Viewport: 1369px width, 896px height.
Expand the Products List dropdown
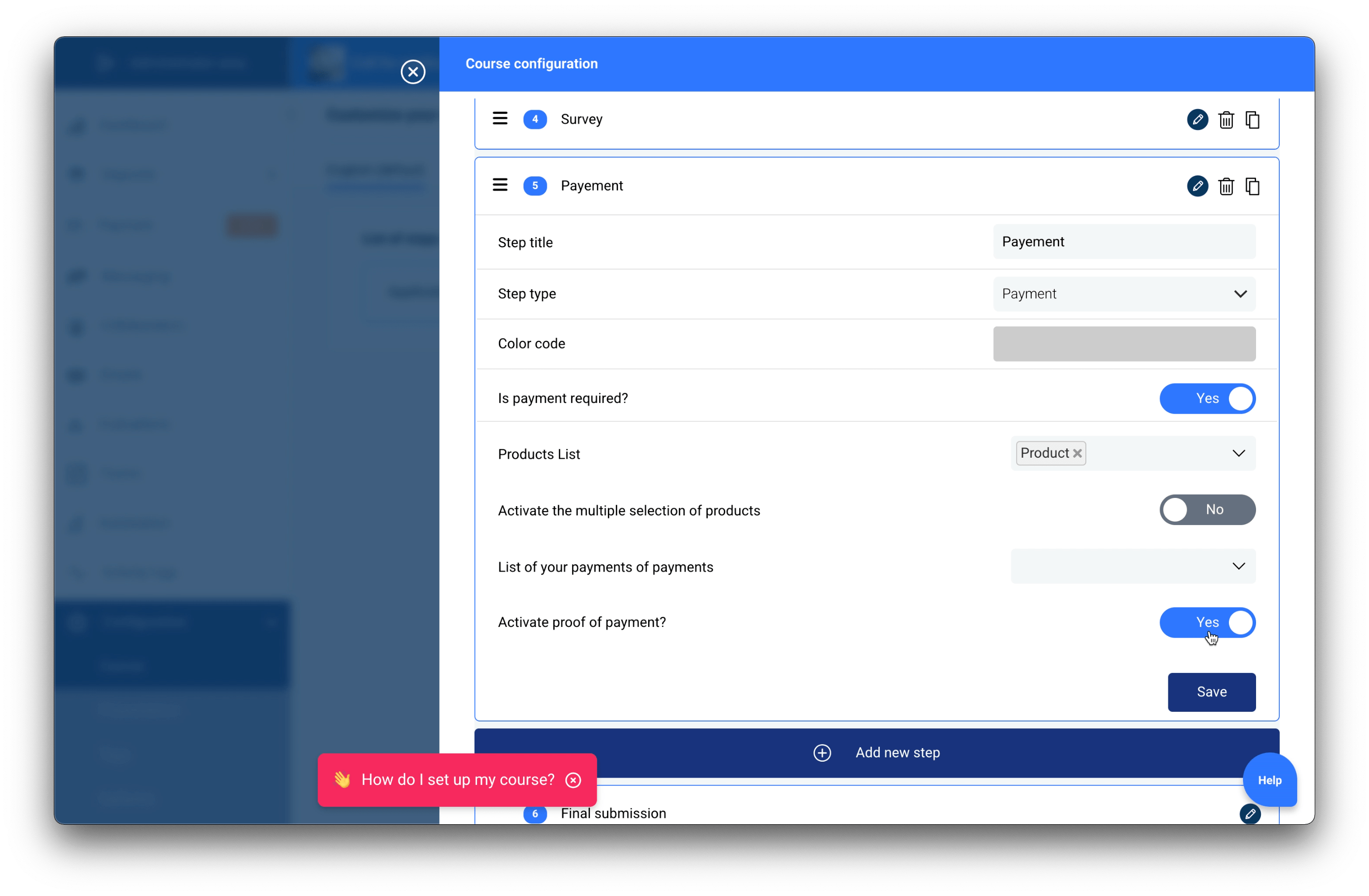(x=1239, y=453)
